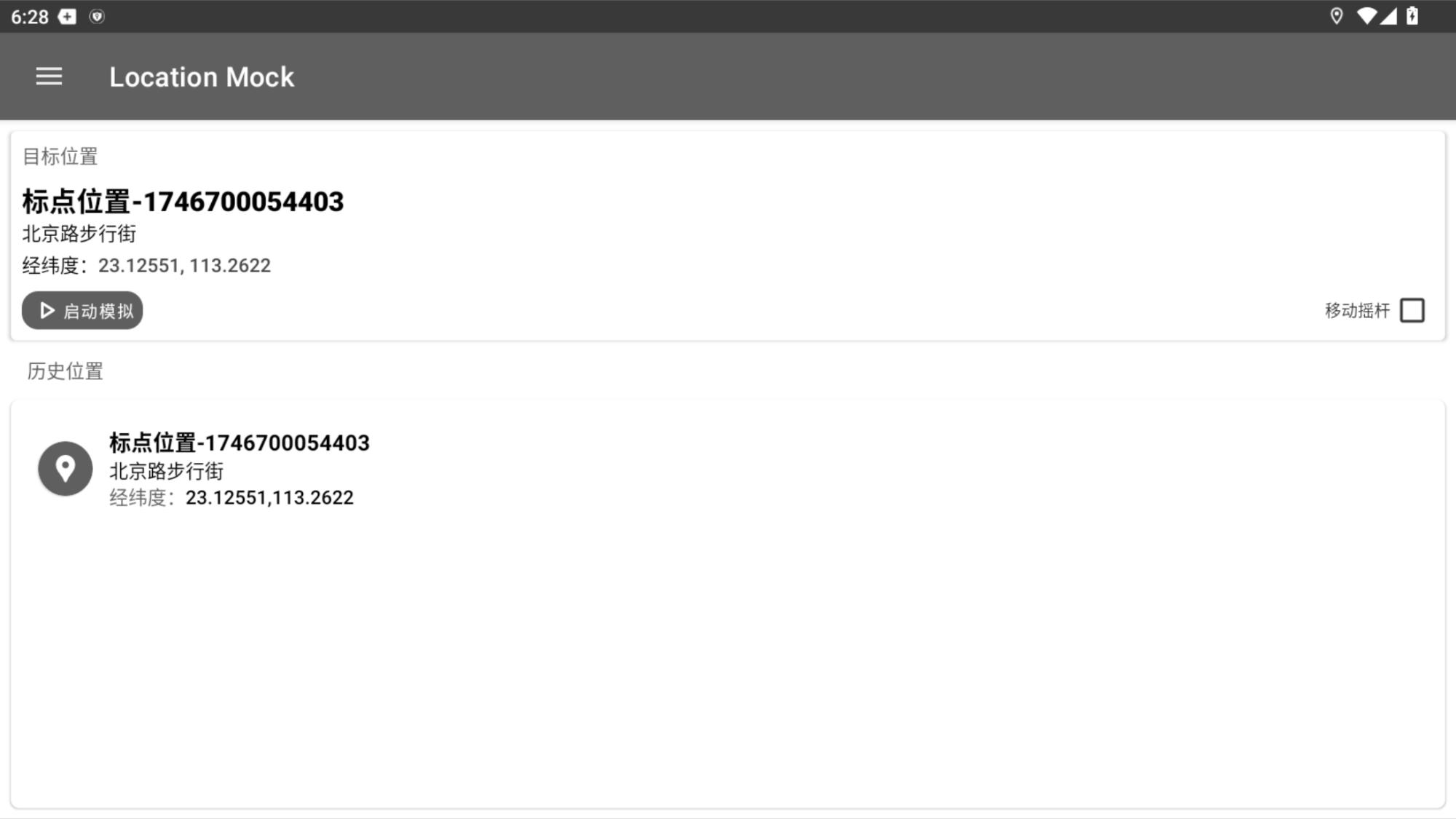Viewport: 1456px width, 819px height.
Task: Open the hamburger navigation menu
Action: point(49,76)
